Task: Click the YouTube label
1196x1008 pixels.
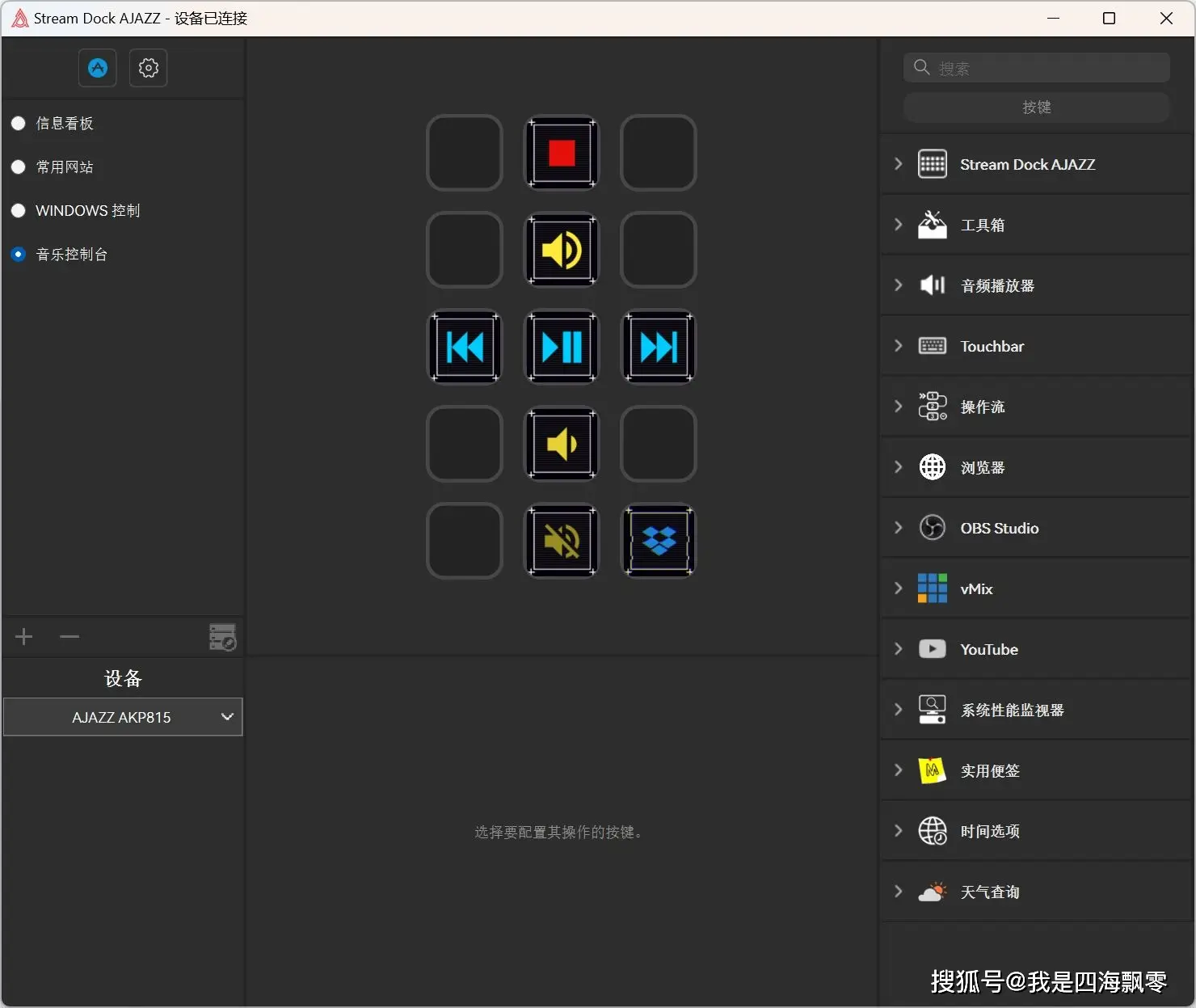Action: 989,649
